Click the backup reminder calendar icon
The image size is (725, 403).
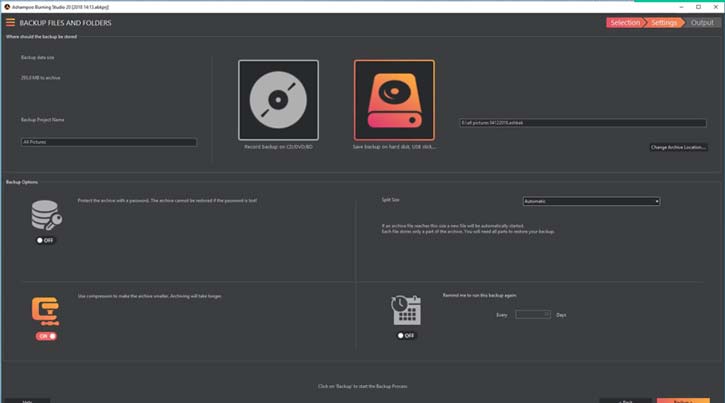click(406, 311)
